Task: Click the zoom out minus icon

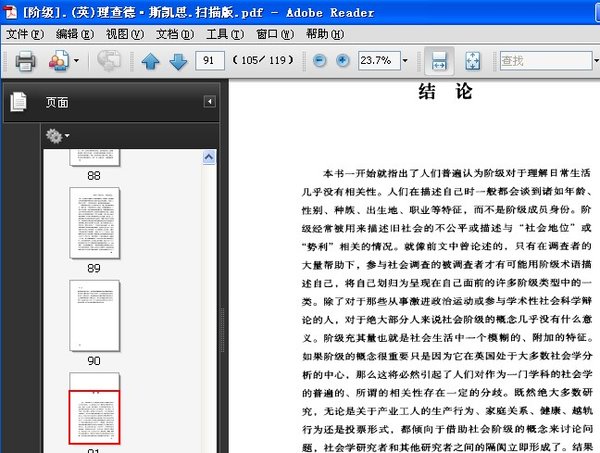Action: (x=320, y=61)
